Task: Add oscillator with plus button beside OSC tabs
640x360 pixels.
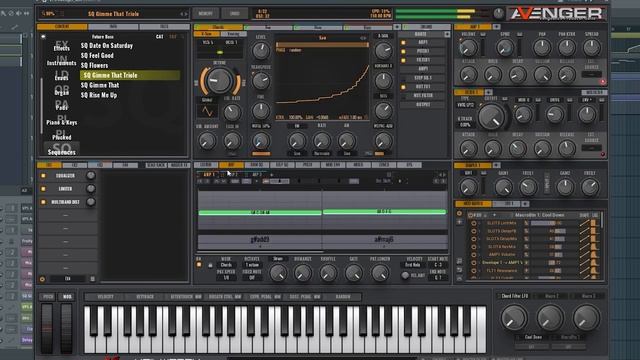Action: click(x=397, y=27)
